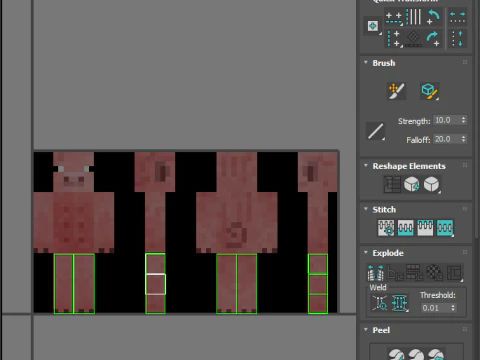Click the Falloff spinner arrows
Screen dimensions: 480x360
(x=463, y=139)
